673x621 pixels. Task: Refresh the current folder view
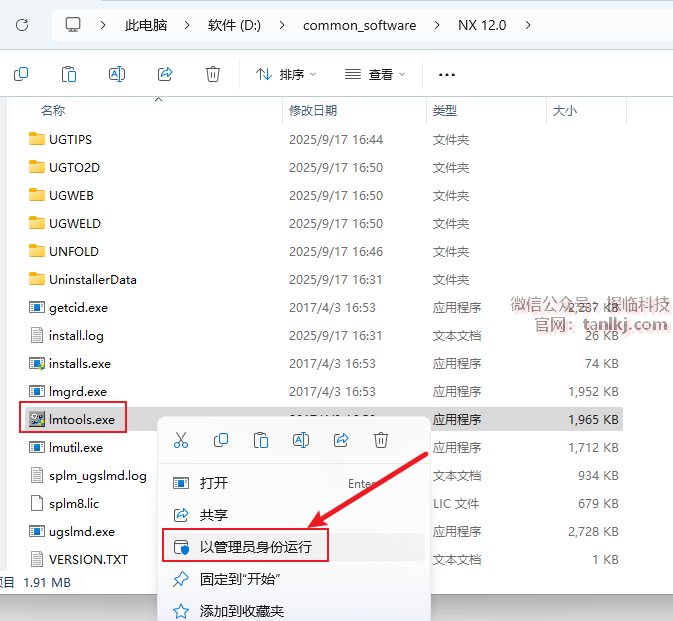(x=22, y=25)
